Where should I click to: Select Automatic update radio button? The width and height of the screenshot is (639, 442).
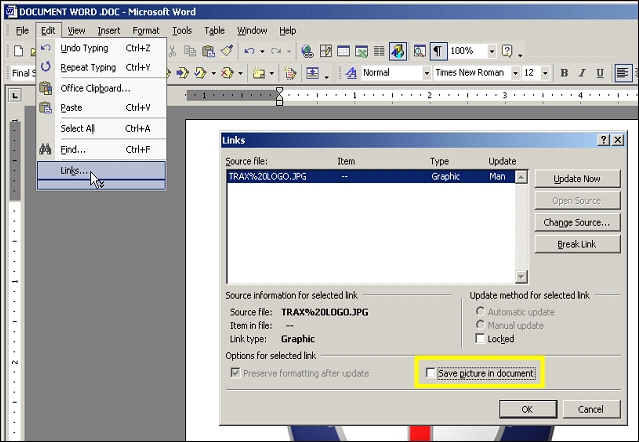tap(480, 312)
